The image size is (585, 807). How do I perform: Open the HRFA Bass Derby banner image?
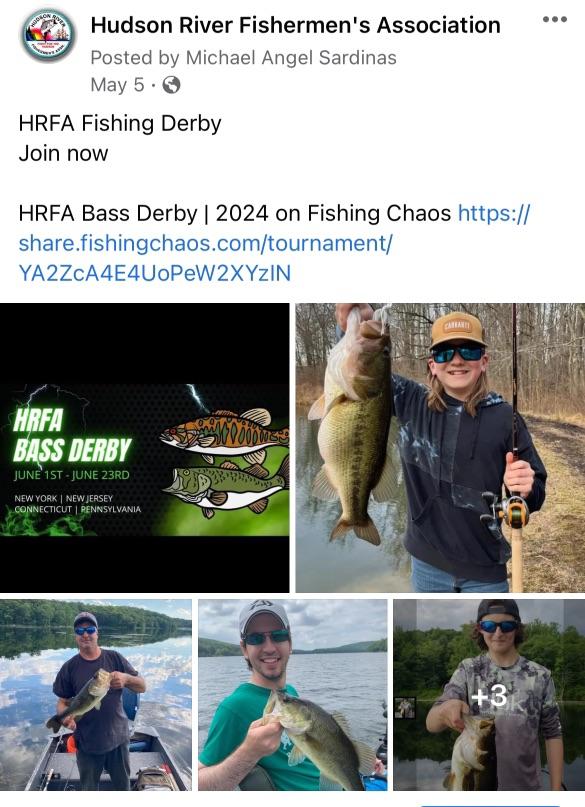click(145, 448)
